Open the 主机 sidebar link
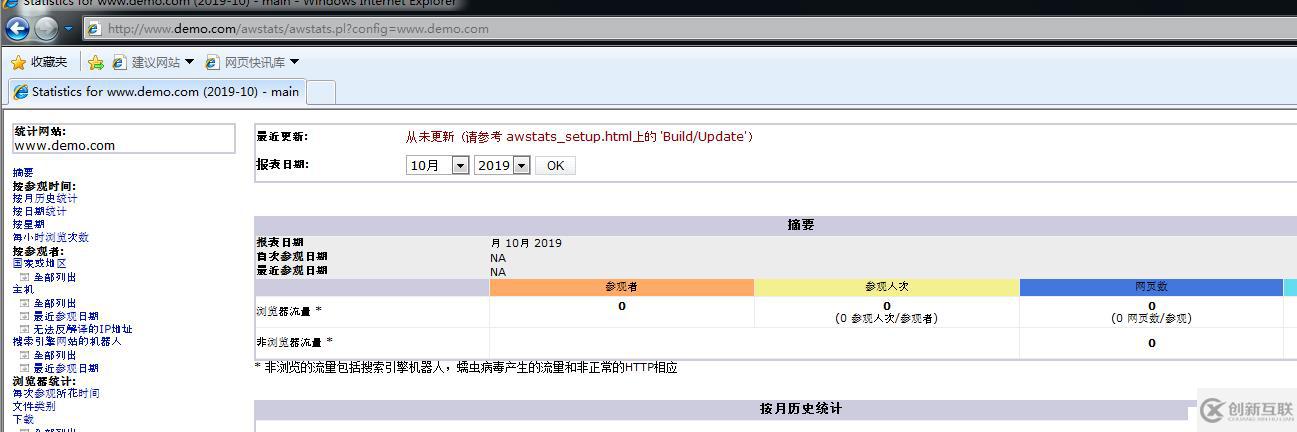Viewport: 1297px width, 432px height. [23, 290]
